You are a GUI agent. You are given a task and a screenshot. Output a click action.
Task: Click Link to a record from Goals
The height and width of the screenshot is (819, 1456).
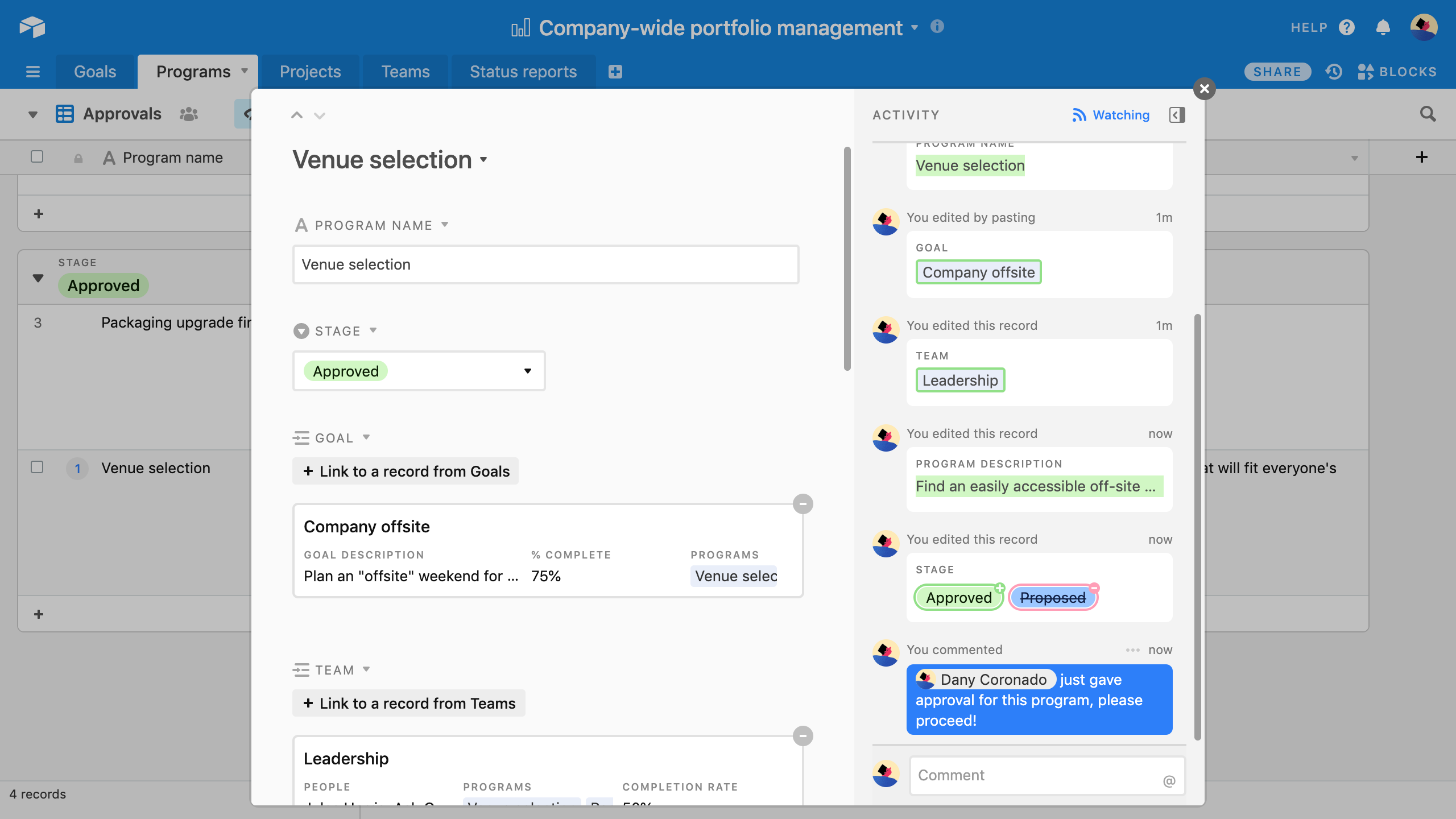click(406, 471)
